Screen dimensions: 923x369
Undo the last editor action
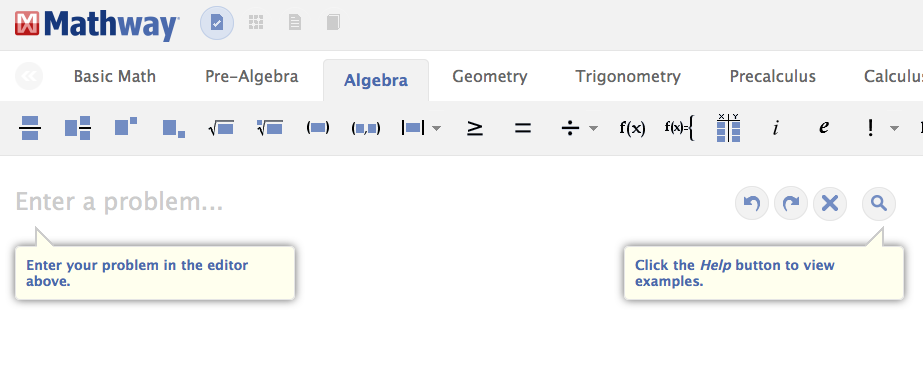click(752, 204)
